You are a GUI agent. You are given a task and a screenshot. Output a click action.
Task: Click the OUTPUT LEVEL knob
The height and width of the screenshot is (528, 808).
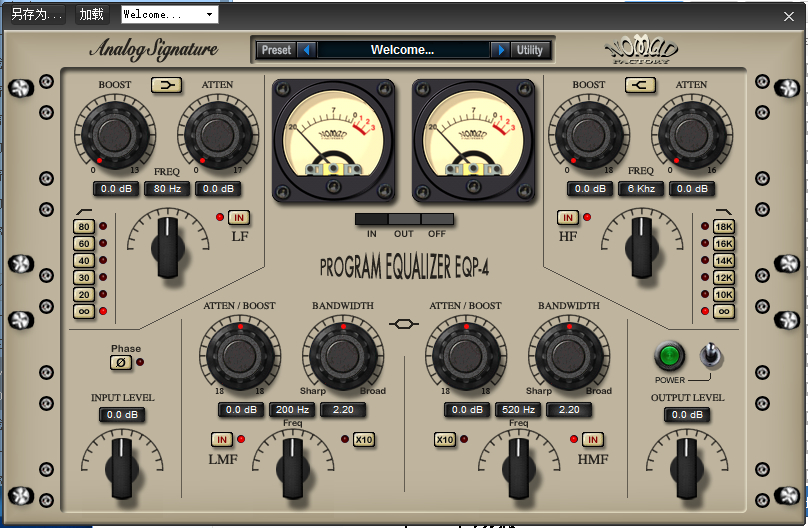coord(687,468)
